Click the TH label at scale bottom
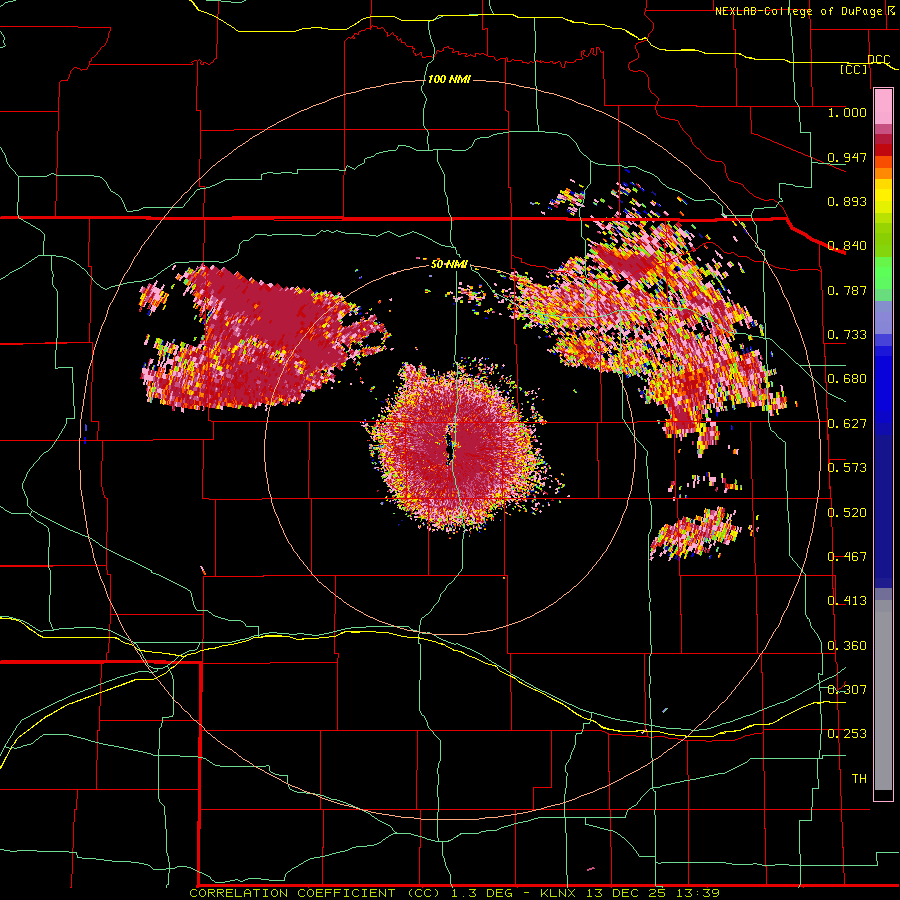The width and height of the screenshot is (900, 900). point(859,779)
